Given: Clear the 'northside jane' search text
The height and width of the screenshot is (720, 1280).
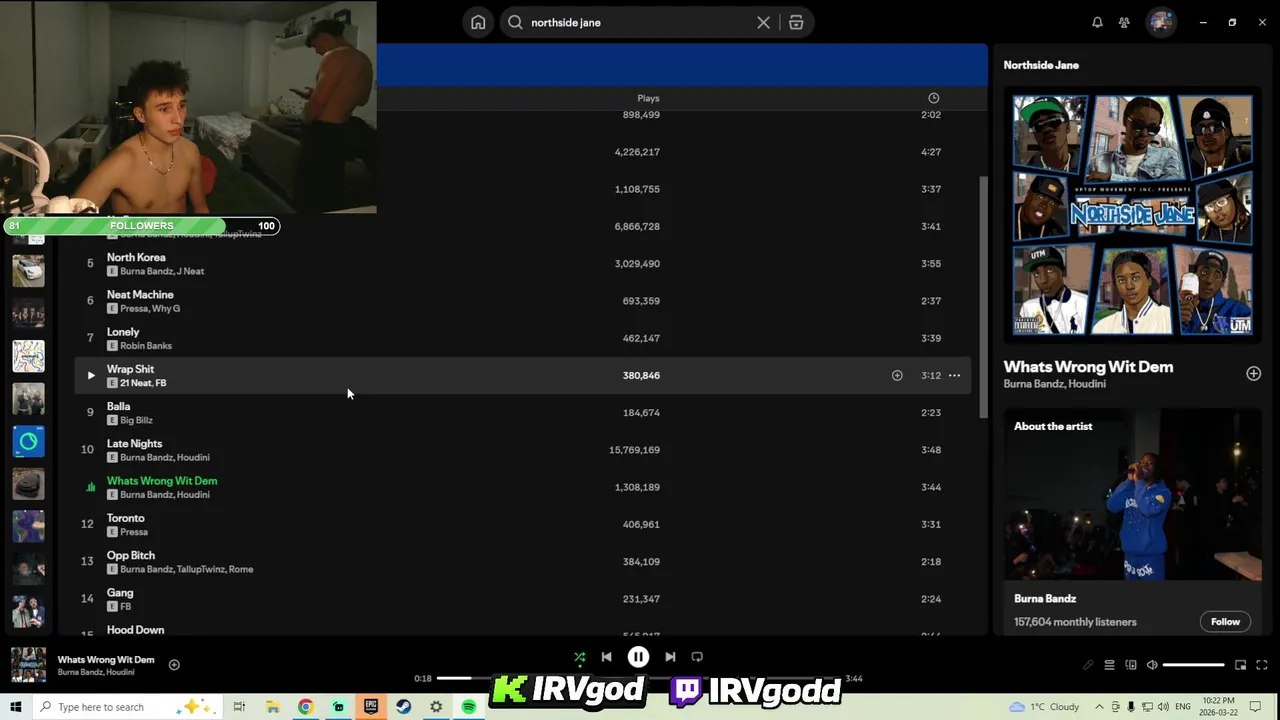Looking at the screenshot, I should (x=763, y=22).
